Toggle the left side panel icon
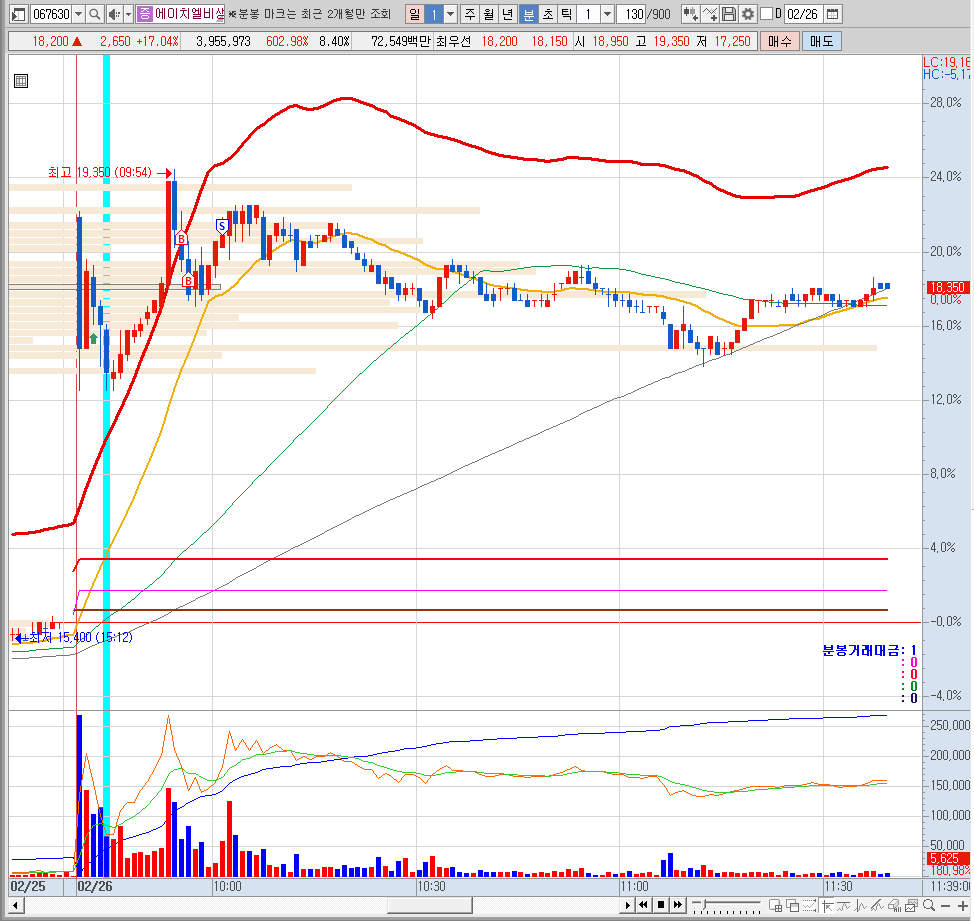974x921 pixels. click(x=19, y=14)
